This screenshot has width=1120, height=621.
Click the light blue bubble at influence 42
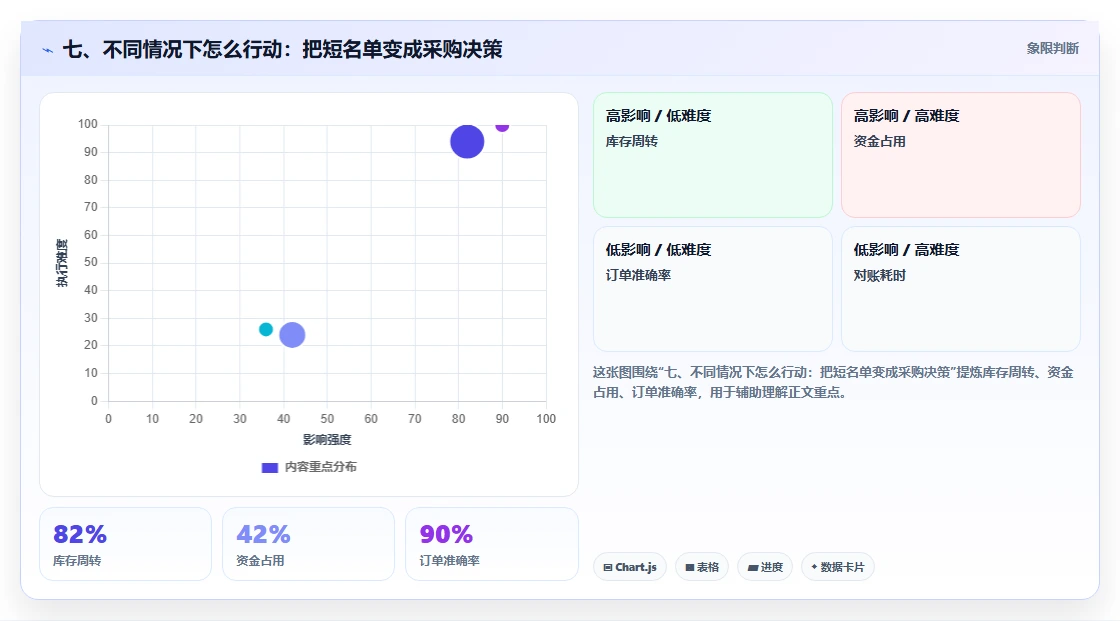(x=292, y=334)
